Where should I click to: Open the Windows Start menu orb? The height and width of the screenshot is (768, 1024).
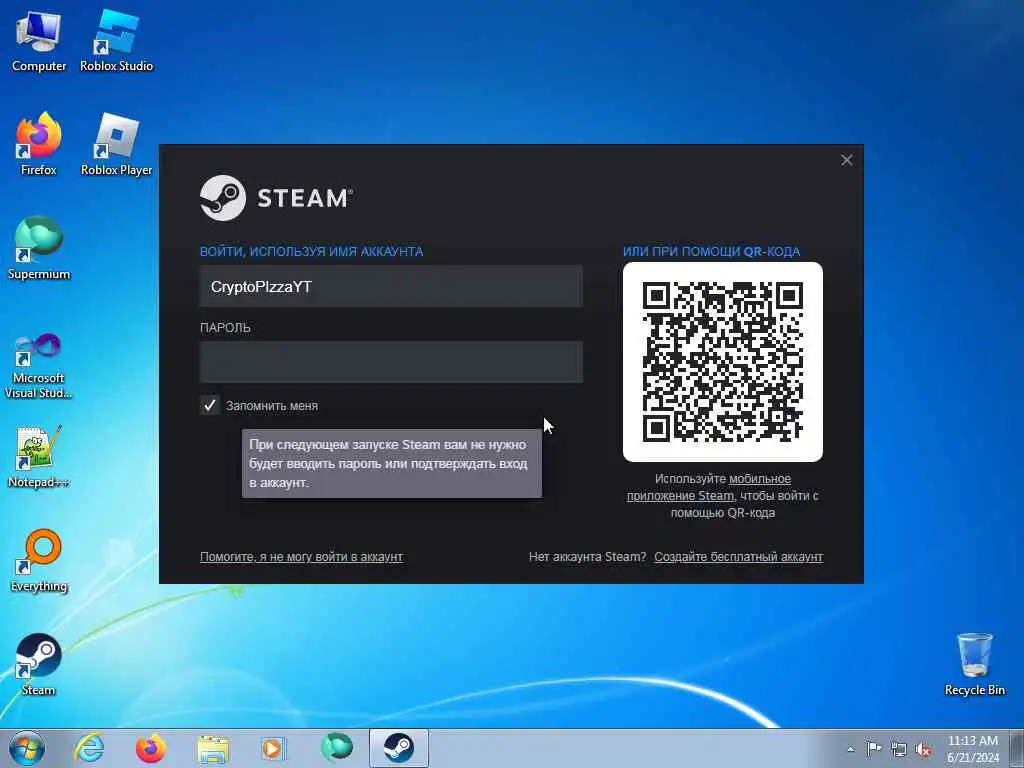[x=27, y=748]
